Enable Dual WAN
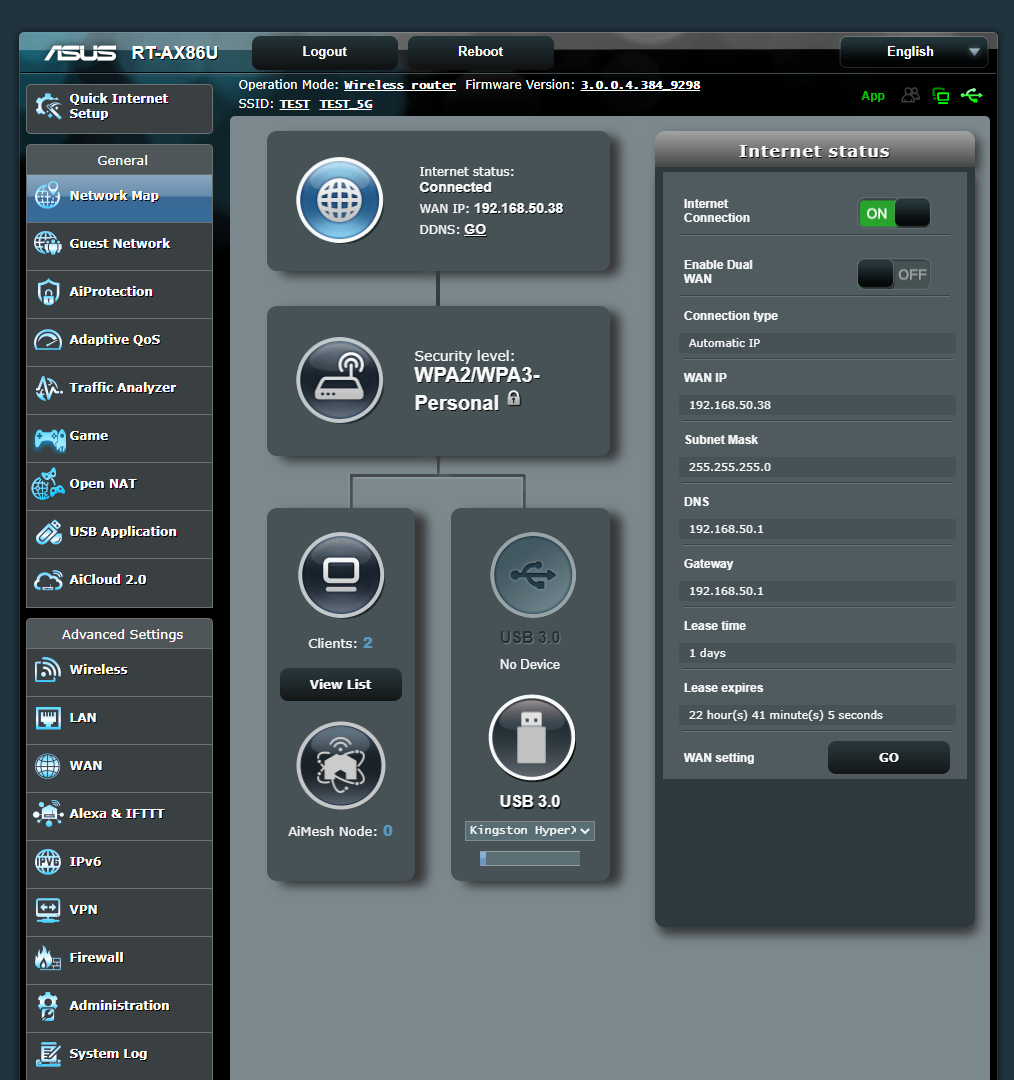Viewport: 1014px width, 1080px height. (893, 274)
